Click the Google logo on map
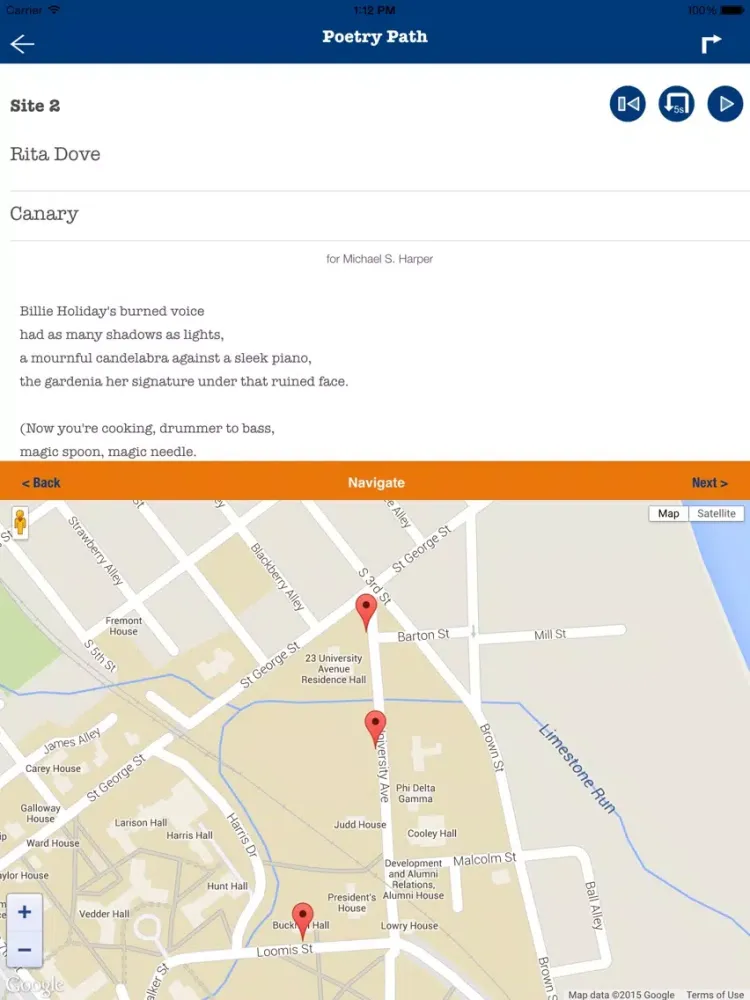The image size is (750, 1000). 33,985
